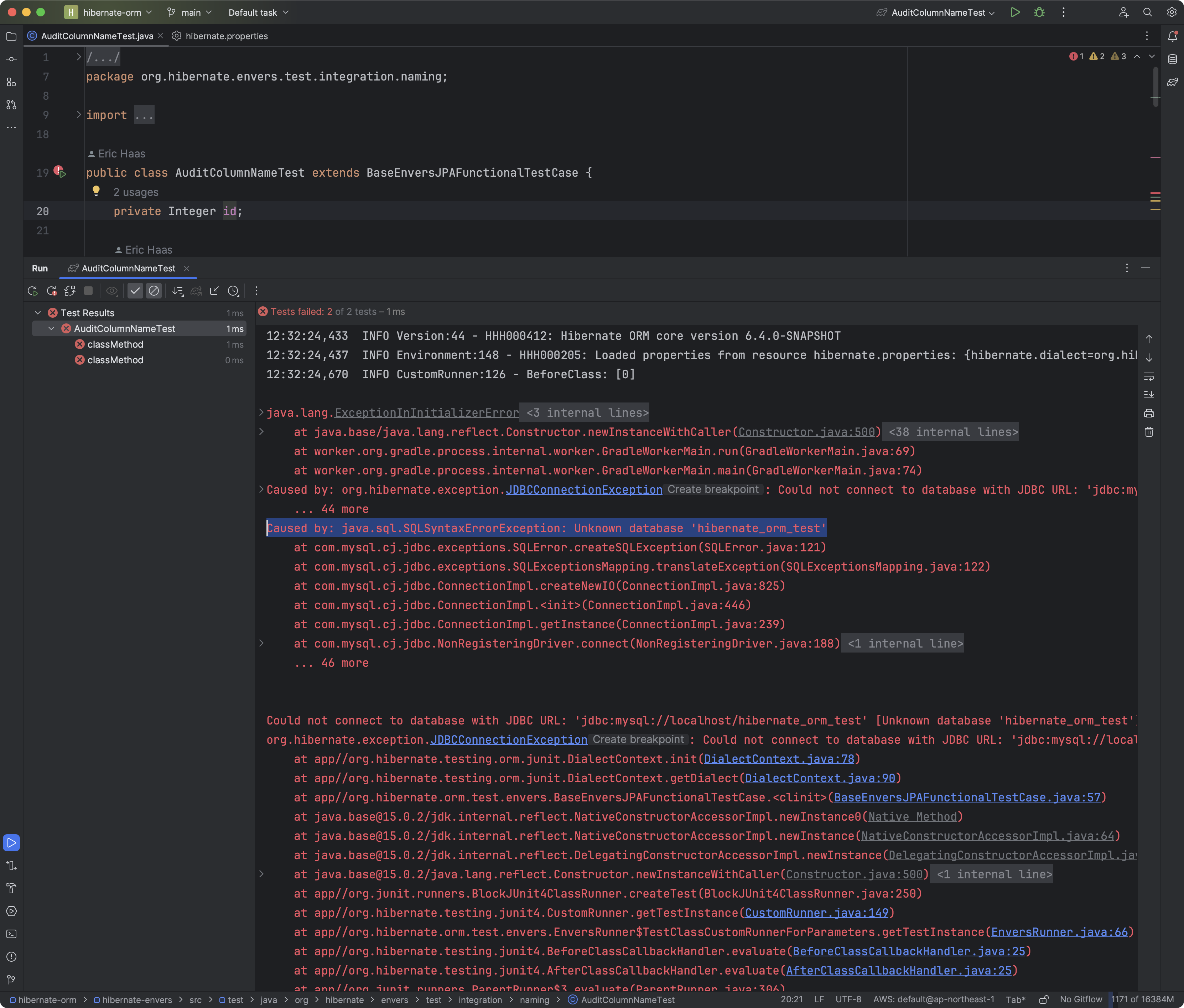This screenshot has width=1184, height=1008.
Task: Click the EnversRunner.java:66 link
Action: pyautogui.click(x=1059, y=932)
